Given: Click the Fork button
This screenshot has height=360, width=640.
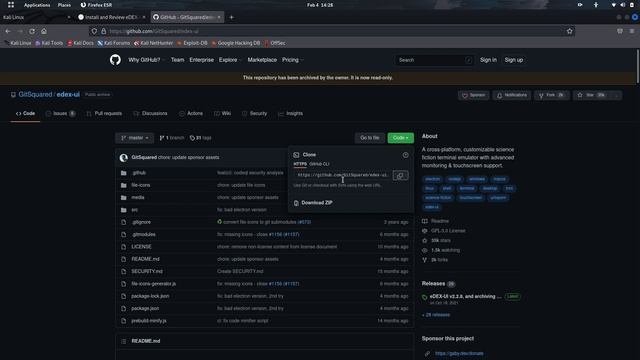Looking at the screenshot, I should [552, 95].
